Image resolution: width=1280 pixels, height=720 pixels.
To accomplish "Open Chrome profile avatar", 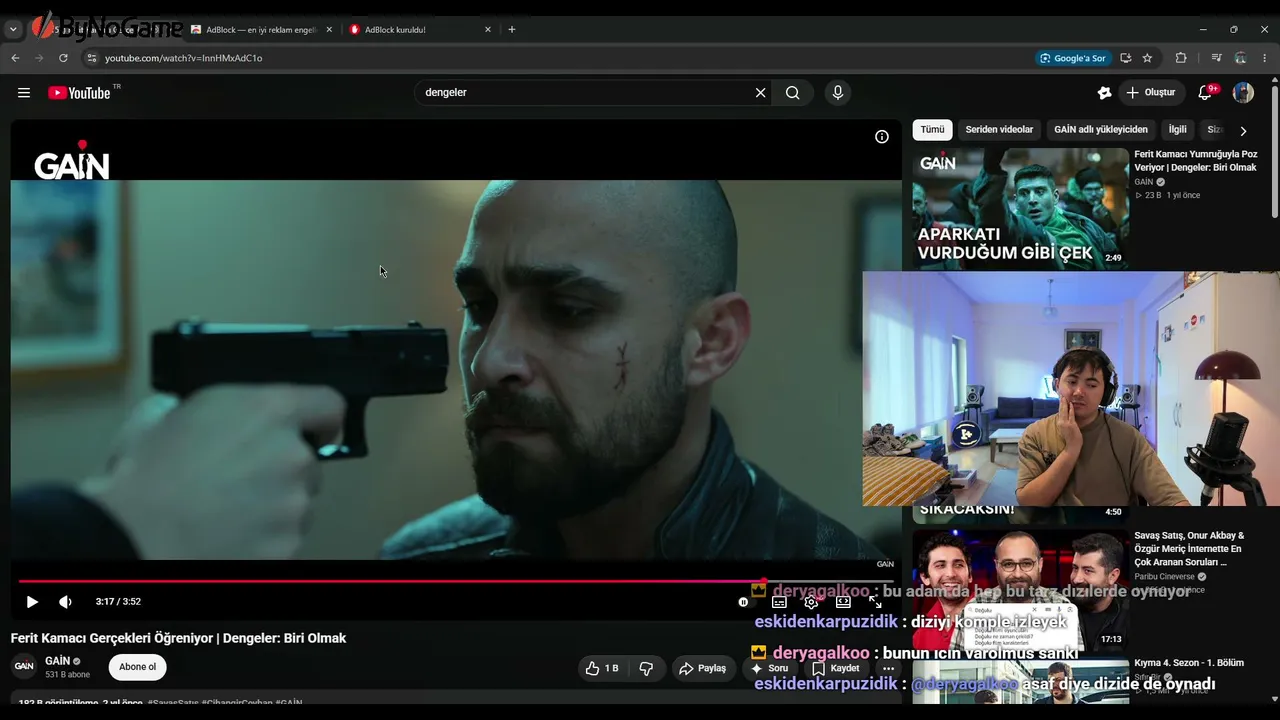I will click(1241, 58).
